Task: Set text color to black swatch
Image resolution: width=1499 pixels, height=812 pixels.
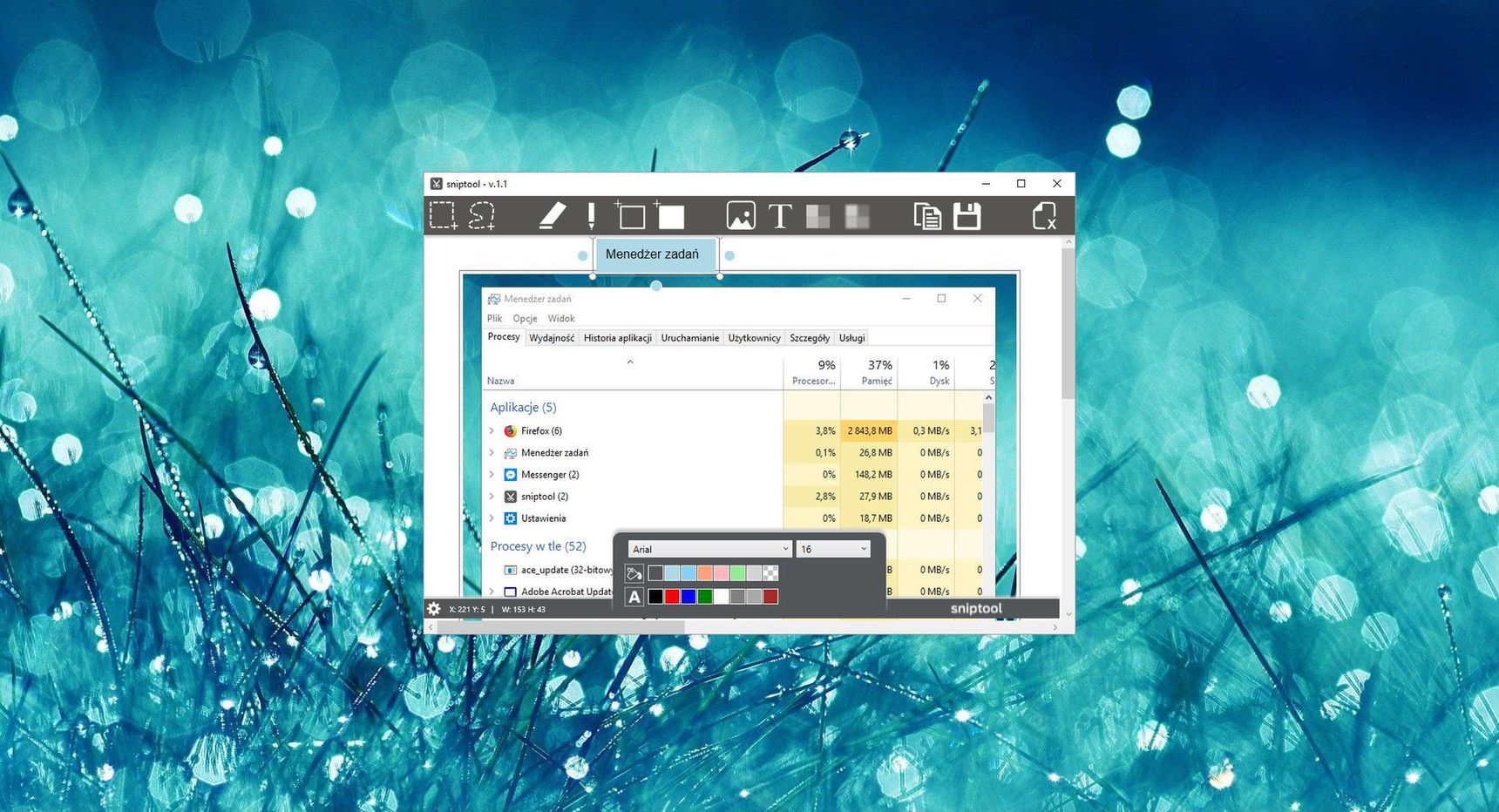Action: coord(655,597)
